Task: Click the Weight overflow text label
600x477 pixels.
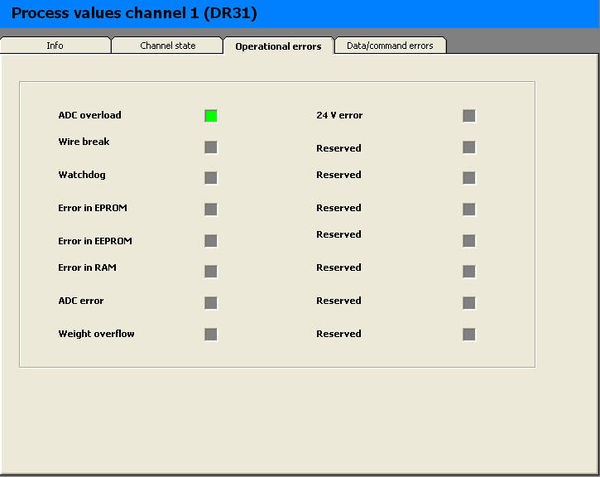Action: pos(96,334)
